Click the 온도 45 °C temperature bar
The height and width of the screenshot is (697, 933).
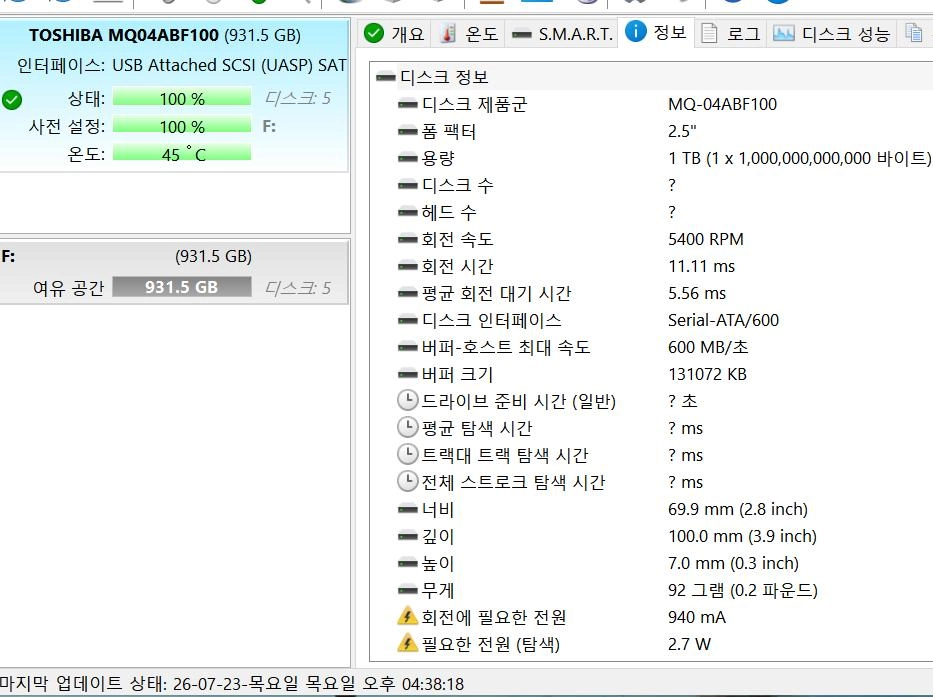(181, 154)
